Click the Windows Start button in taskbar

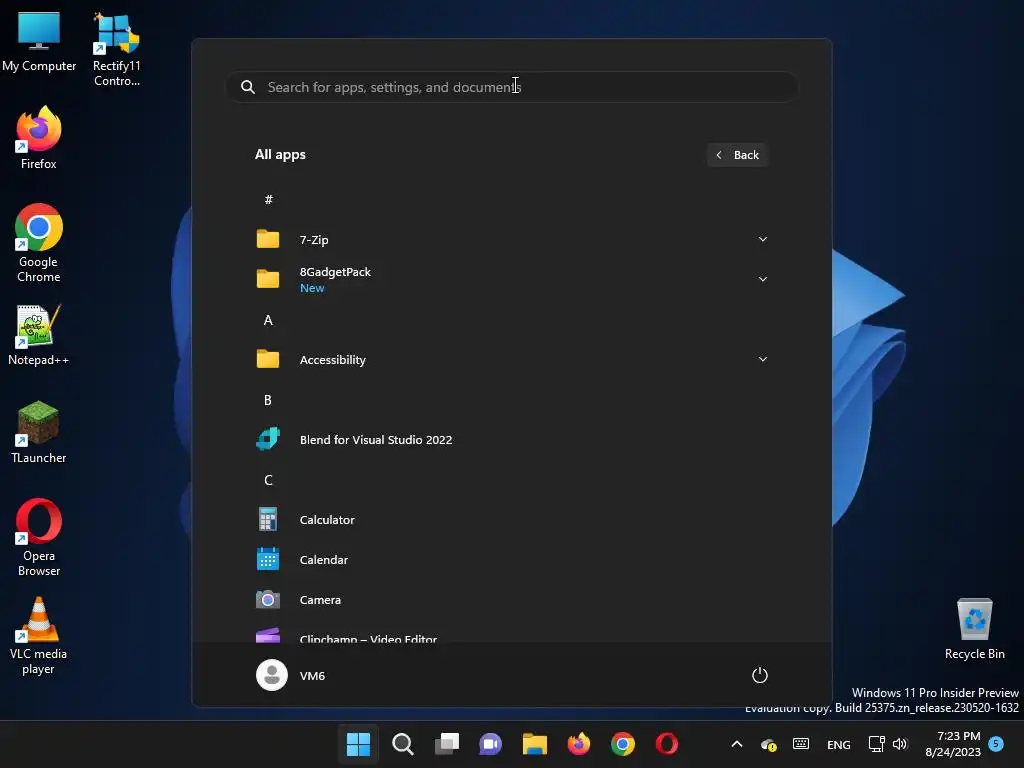point(358,744)
